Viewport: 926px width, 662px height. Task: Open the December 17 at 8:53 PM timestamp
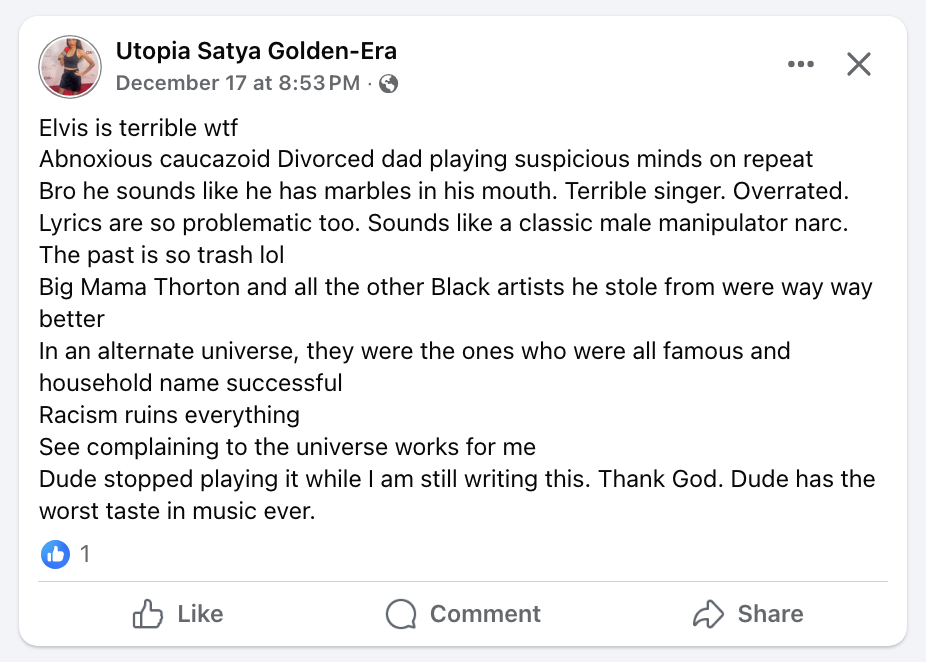point(237,84)
